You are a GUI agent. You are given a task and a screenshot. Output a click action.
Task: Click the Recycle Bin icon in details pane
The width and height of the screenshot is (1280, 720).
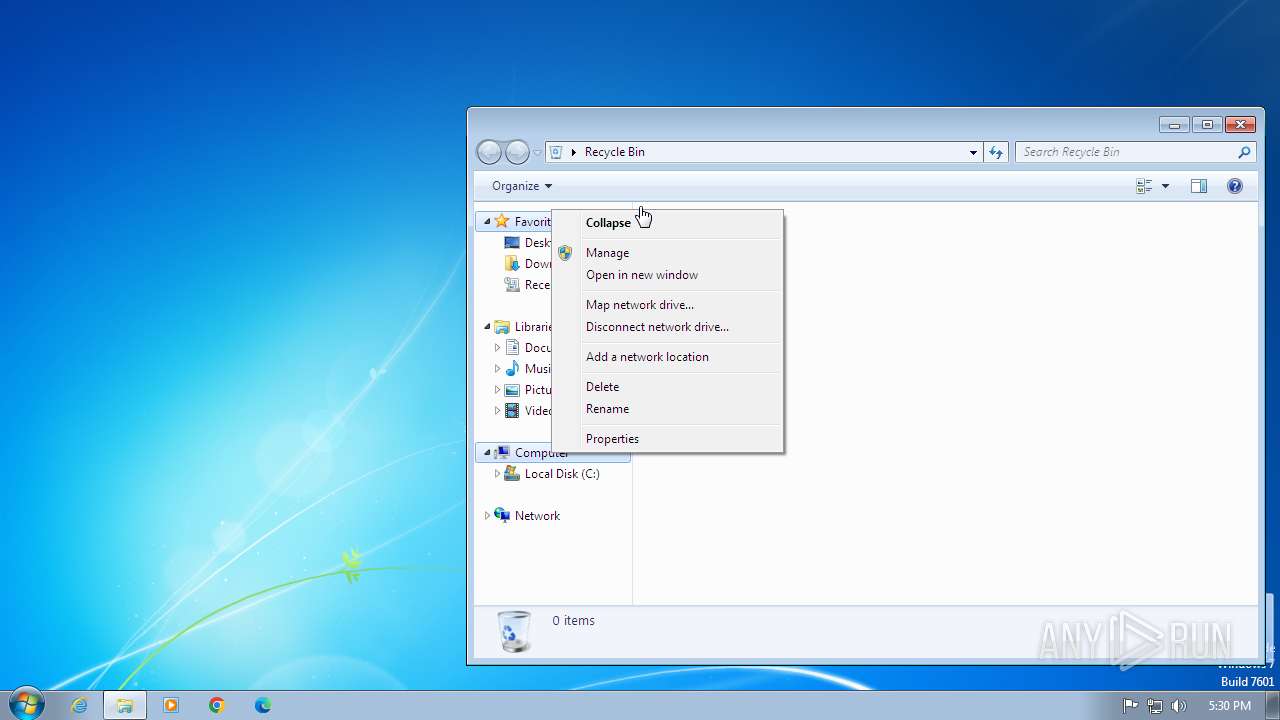(514, 631)
